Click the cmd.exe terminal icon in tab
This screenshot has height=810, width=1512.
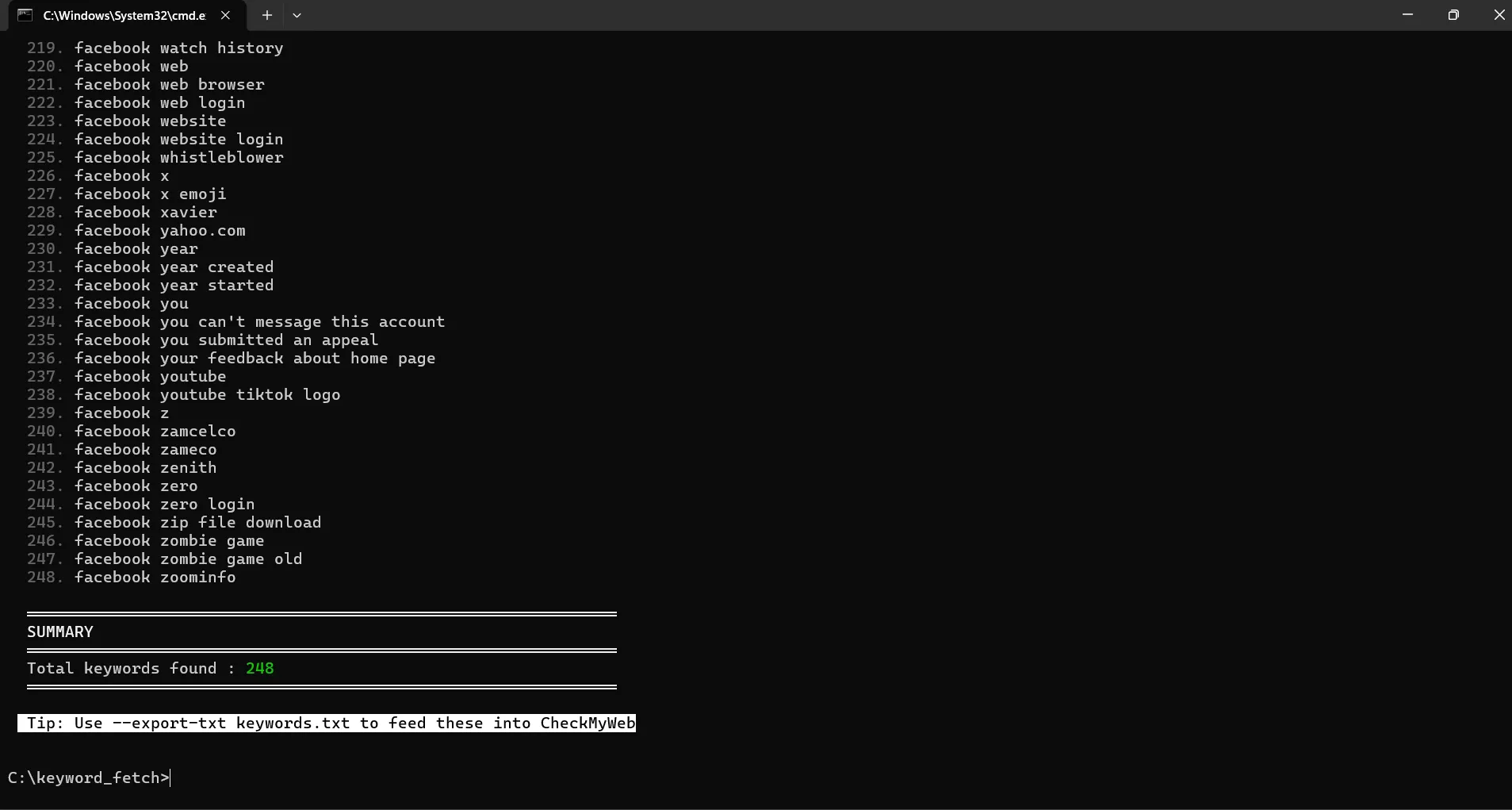coord(25,15)
